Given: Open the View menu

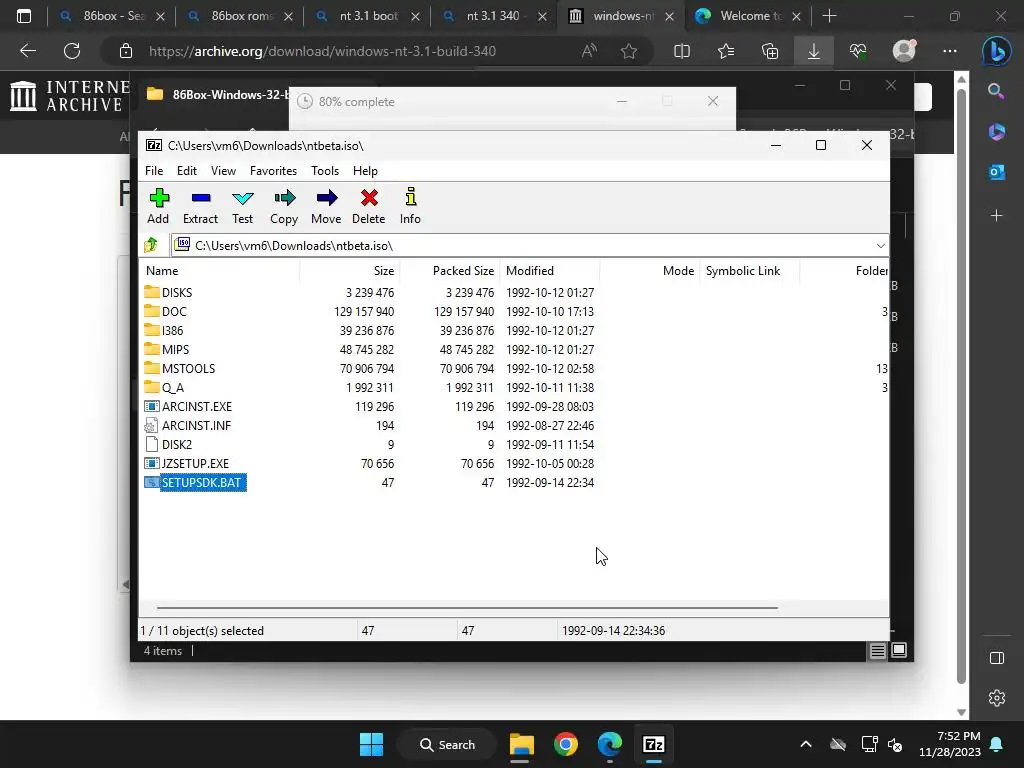Looking at the screenshot, I should pos(223,170).
